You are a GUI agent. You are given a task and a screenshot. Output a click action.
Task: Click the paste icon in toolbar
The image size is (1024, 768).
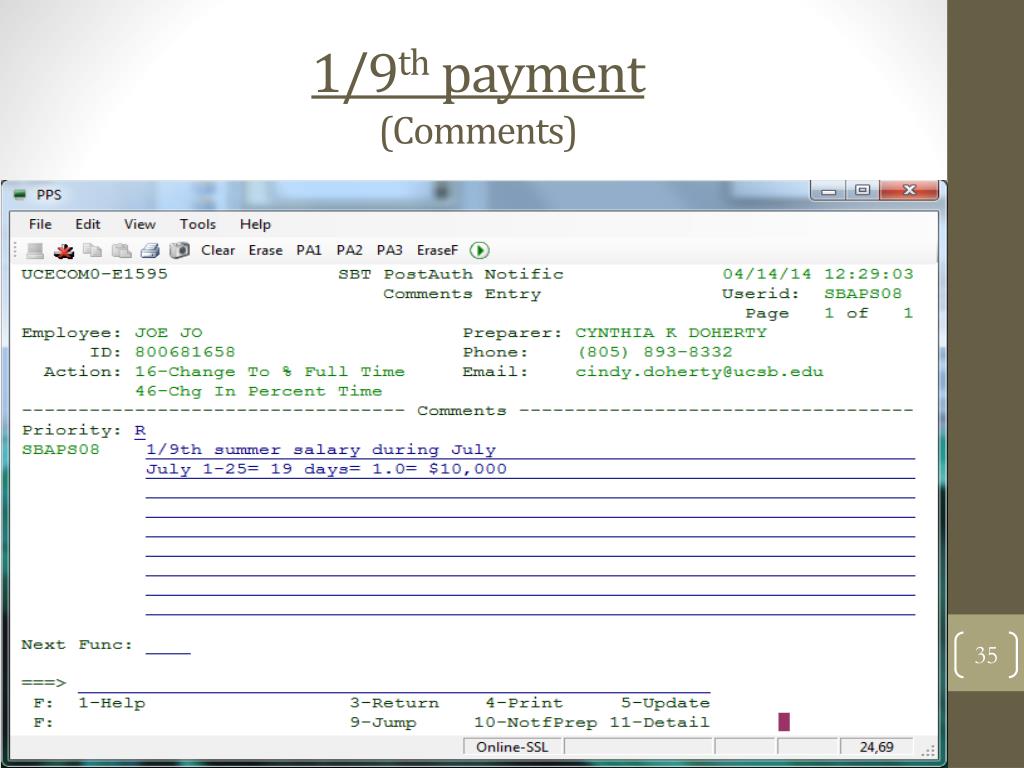click(121, 250)
